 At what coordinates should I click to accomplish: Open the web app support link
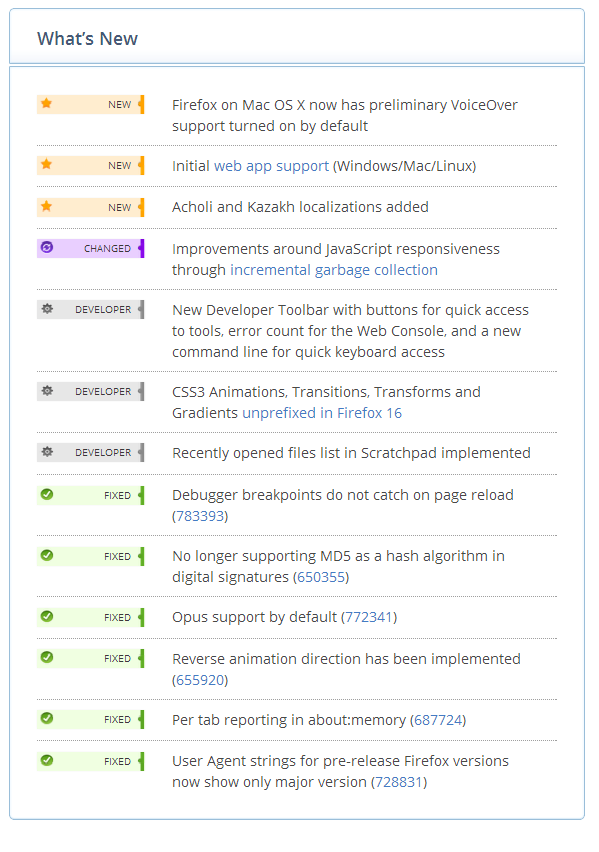click(x=271, y=166)
